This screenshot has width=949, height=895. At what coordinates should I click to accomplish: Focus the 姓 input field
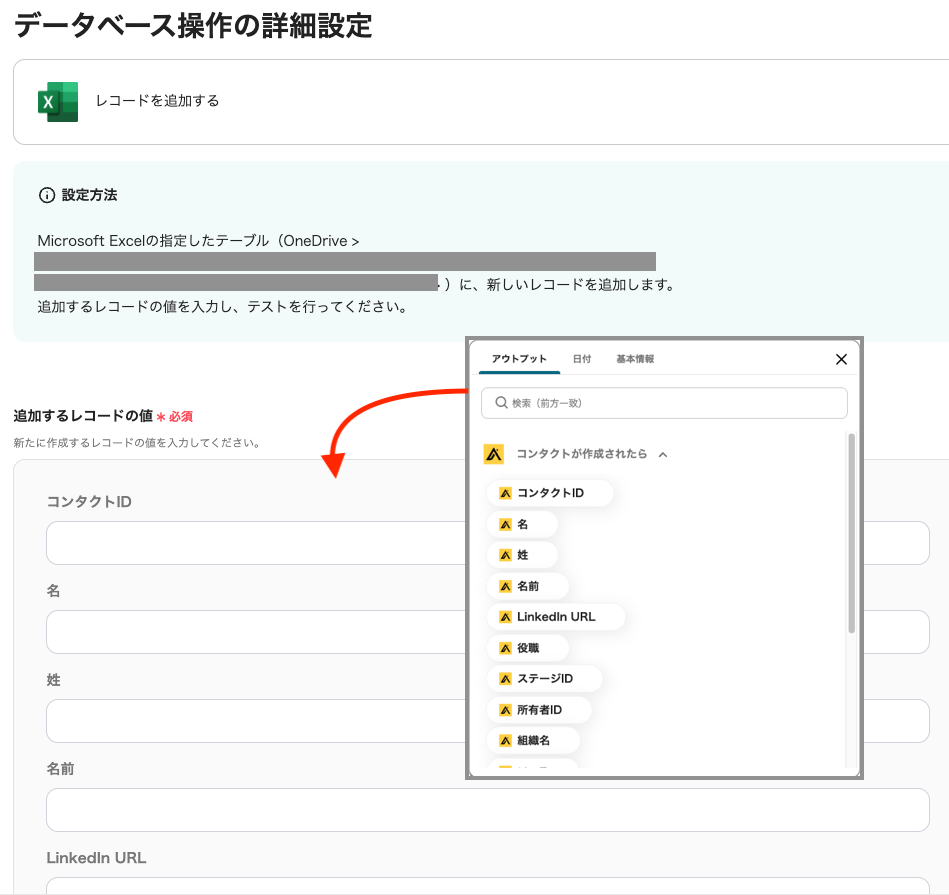(x=250, y=721)
